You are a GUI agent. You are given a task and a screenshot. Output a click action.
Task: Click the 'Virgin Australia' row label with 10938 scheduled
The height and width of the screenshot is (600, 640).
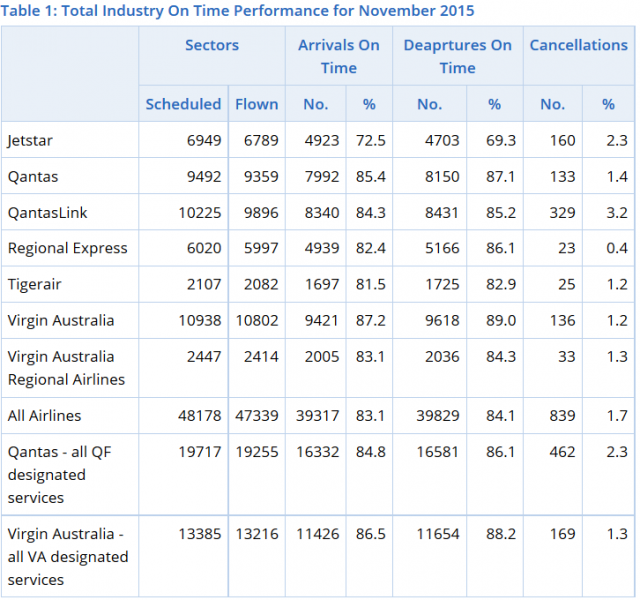pyautogui.click(x=60, y=321)
